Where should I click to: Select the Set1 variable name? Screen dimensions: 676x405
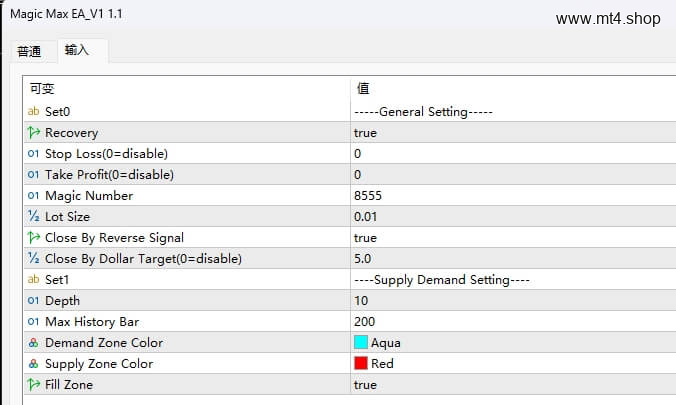[x=57, y=279]
